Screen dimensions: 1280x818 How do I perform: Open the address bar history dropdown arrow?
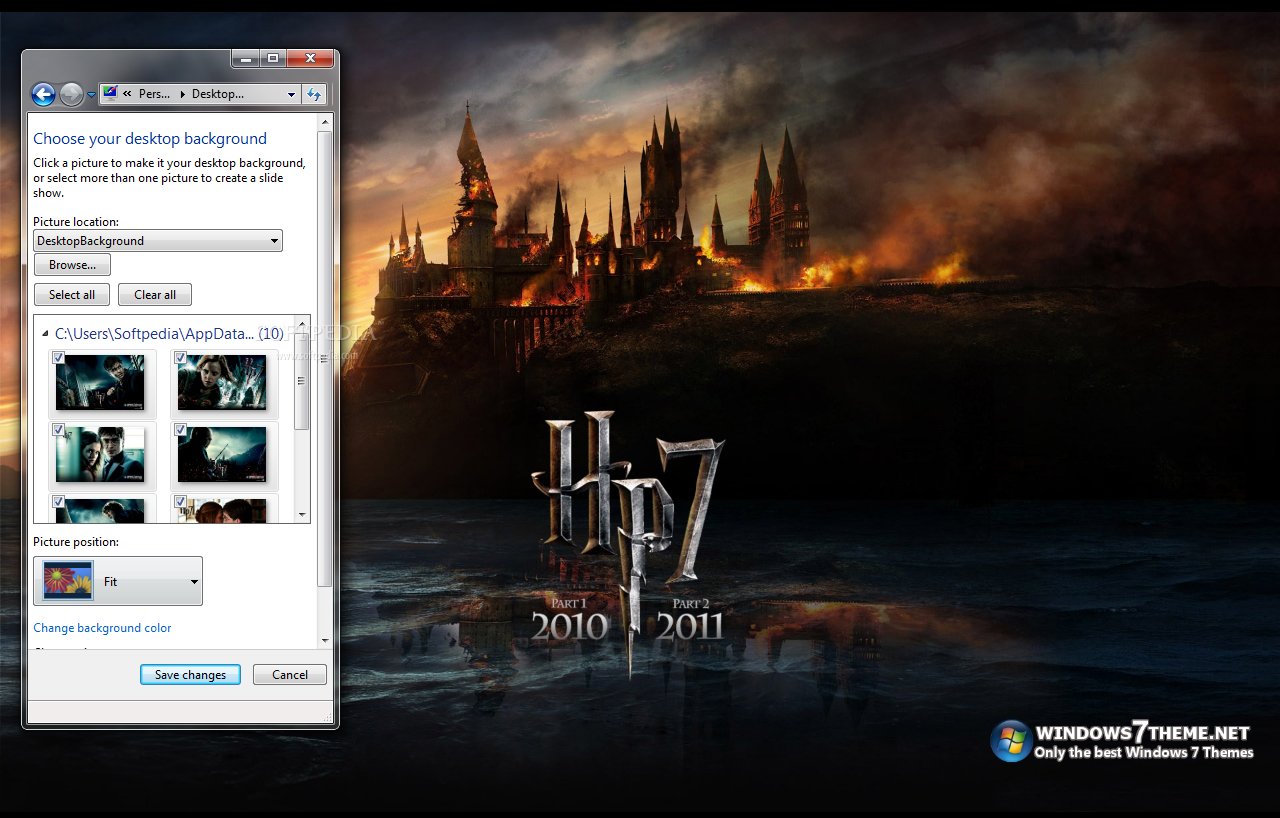coord(291,94)
